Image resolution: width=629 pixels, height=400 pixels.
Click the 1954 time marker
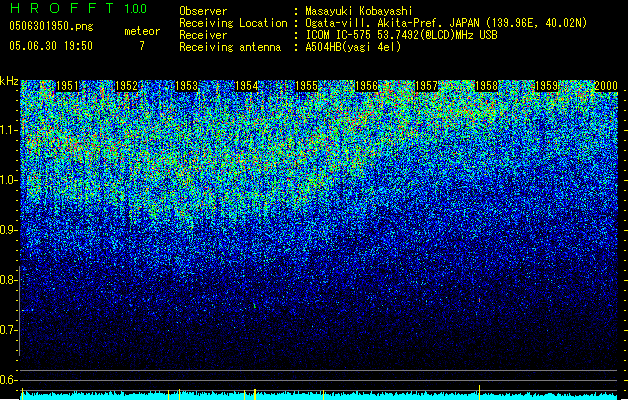pos(246,86)
